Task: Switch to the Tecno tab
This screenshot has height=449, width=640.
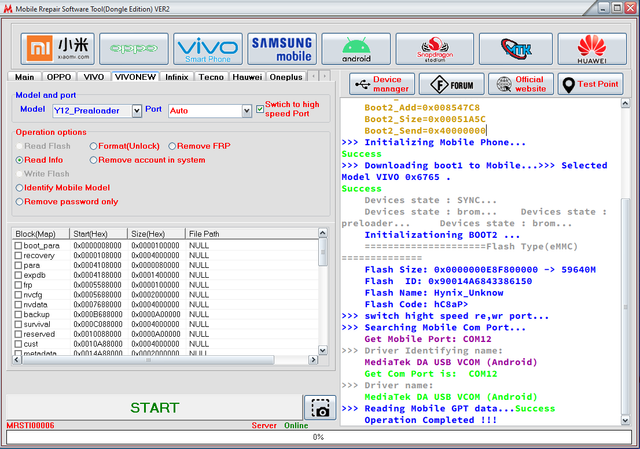Action: point(211,77)
